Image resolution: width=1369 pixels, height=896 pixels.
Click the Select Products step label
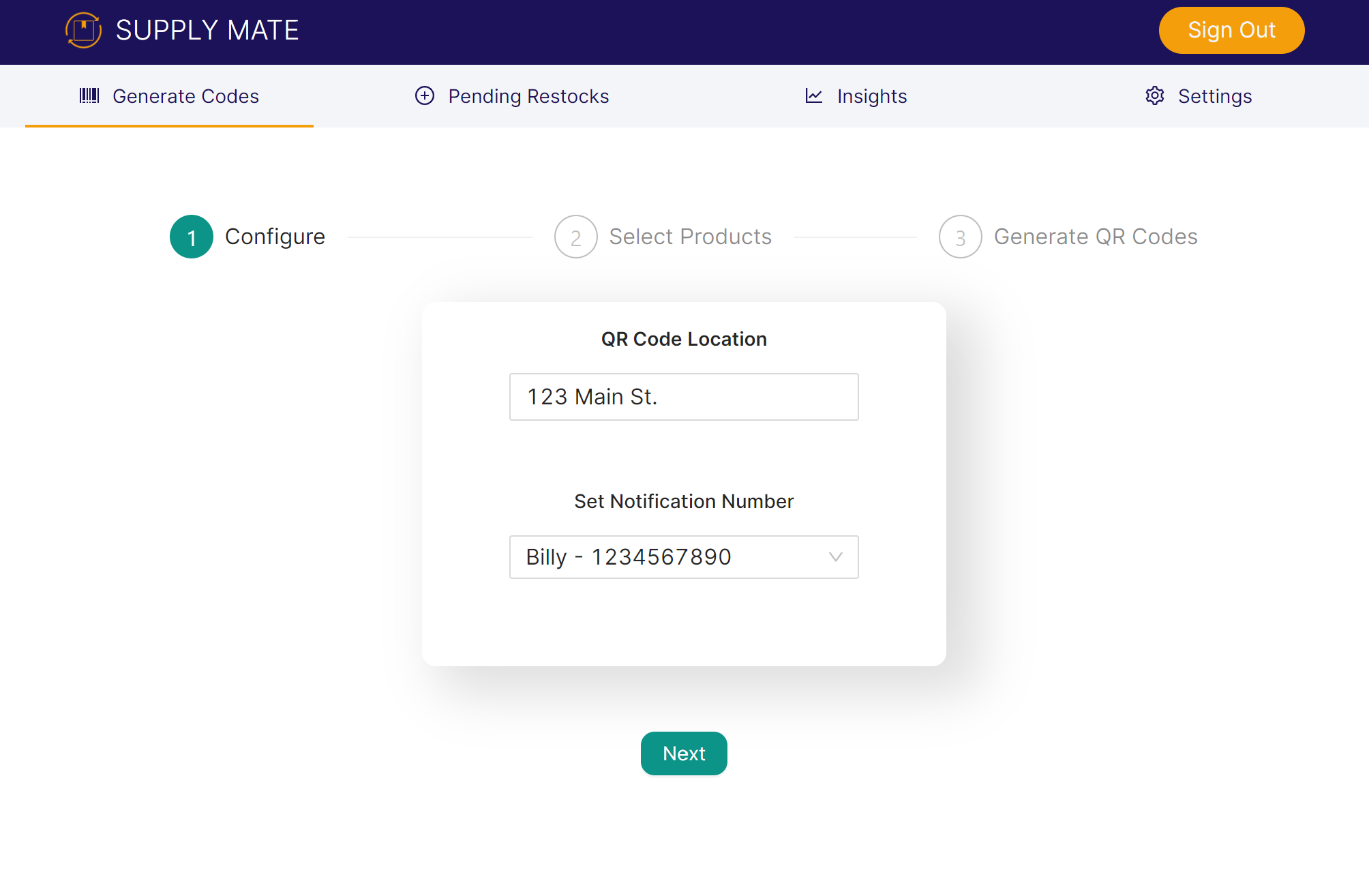(x=691, y=237)
